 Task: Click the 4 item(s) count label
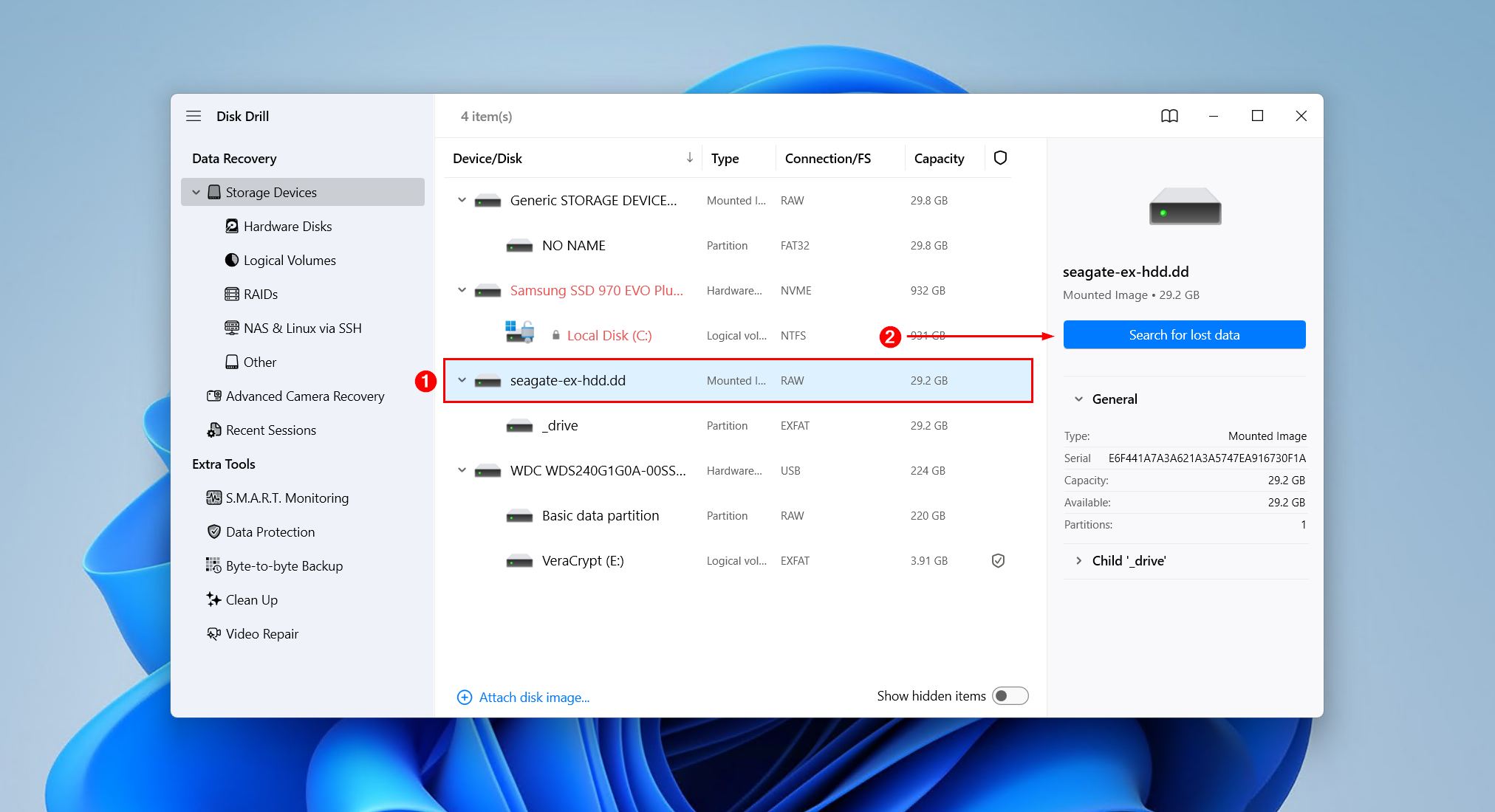[486, 116]
